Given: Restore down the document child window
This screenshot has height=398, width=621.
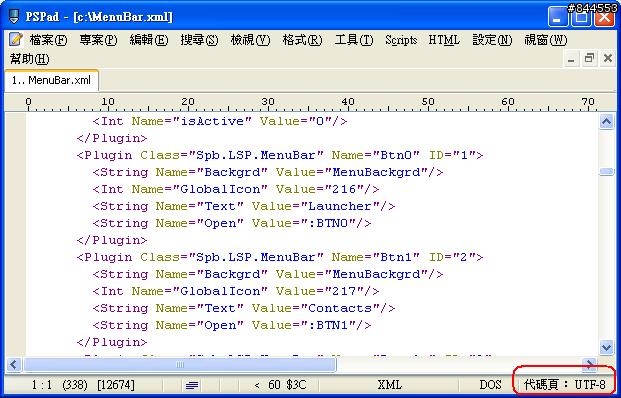Looking at the screenshot, I should point(589,59).
